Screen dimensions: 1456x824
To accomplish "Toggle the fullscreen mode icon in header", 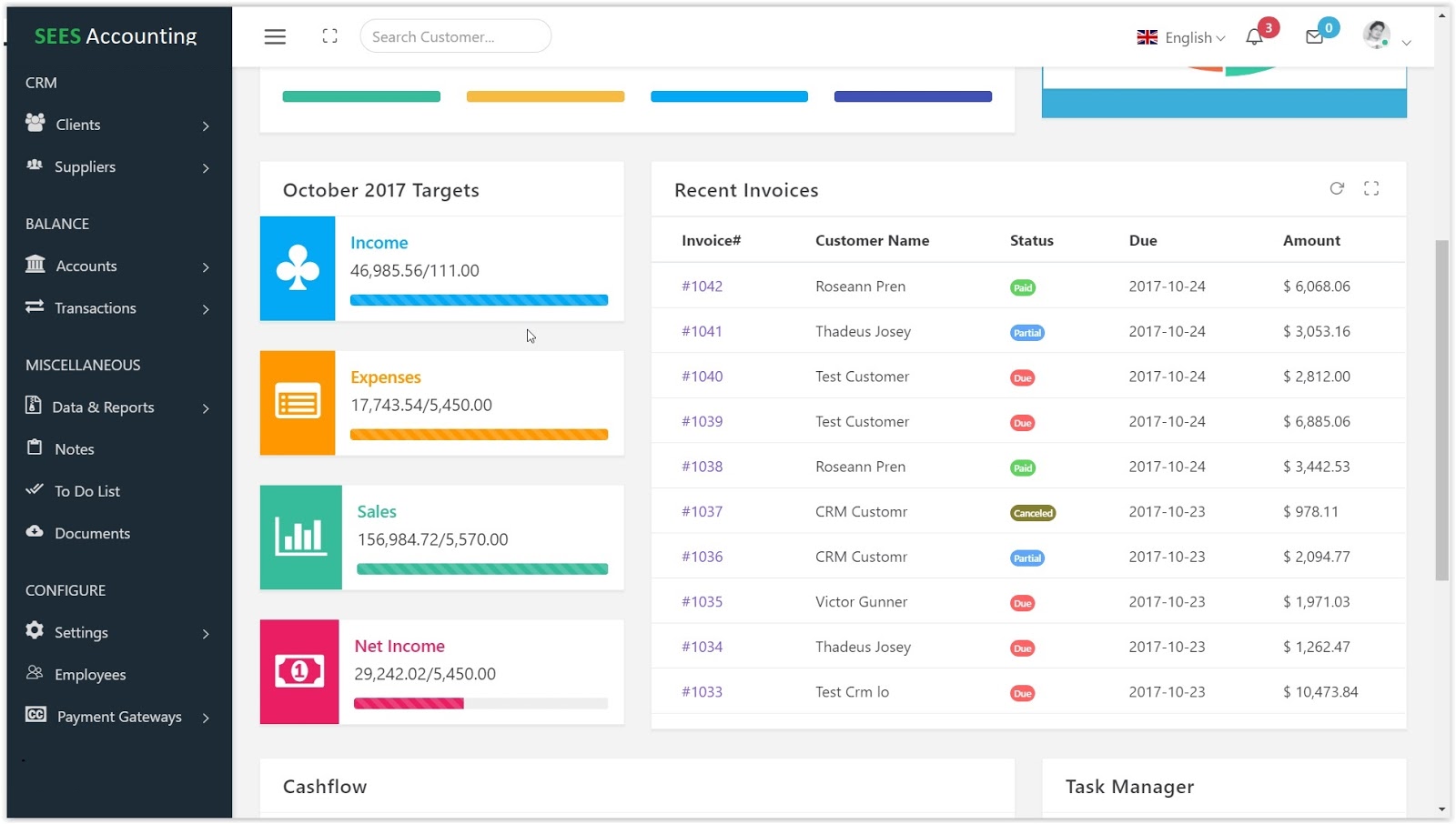I will (x=329, y=35).
